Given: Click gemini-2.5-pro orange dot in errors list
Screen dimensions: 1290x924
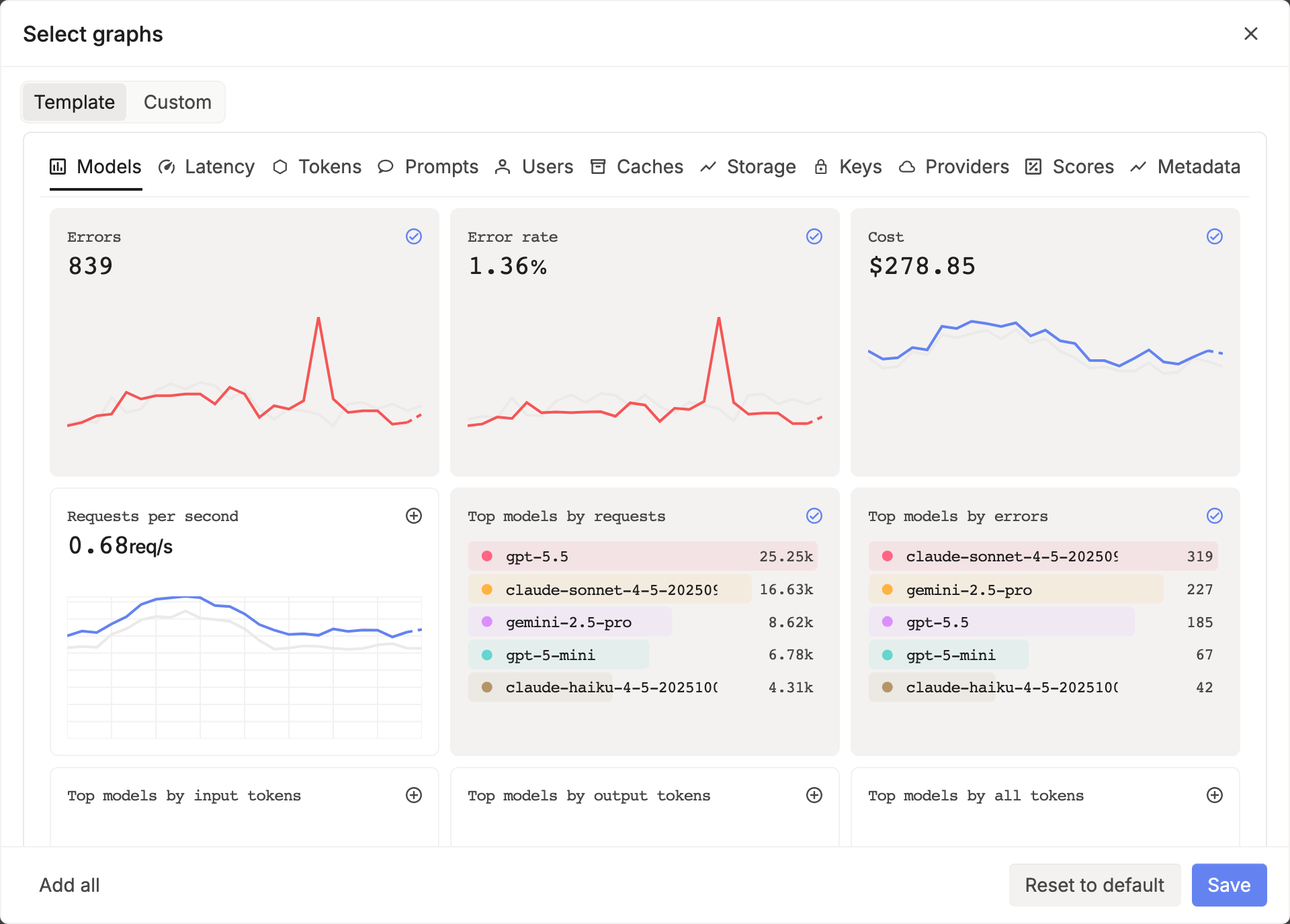Looking at the screenshot, I should [x=888, y=590].
